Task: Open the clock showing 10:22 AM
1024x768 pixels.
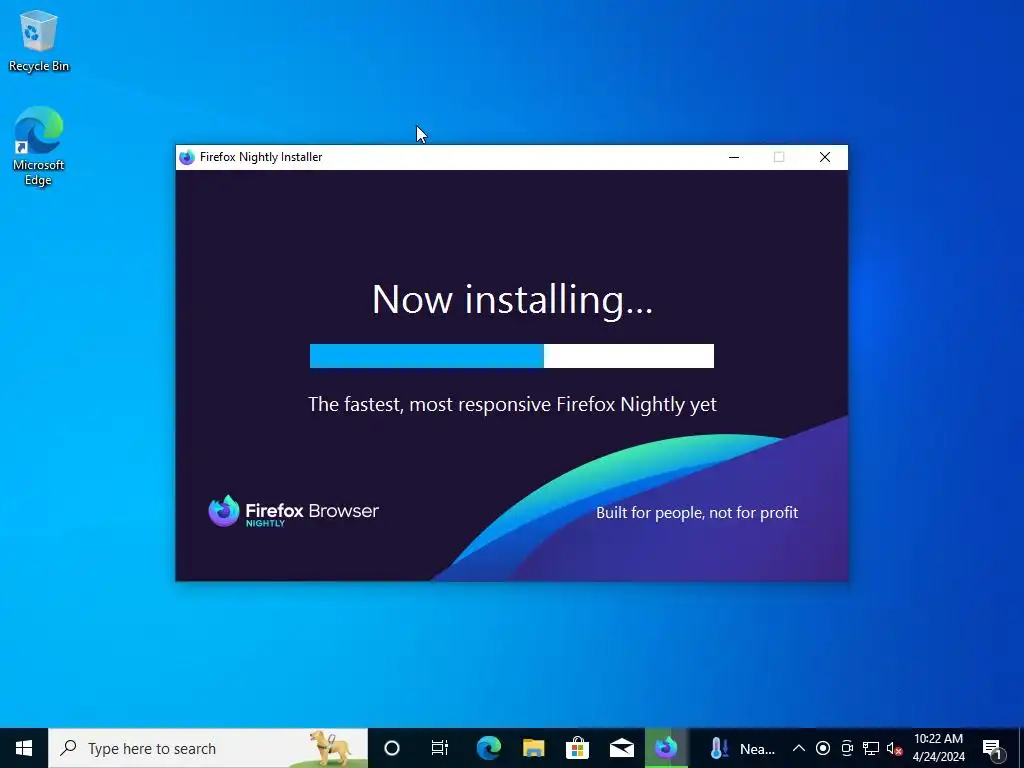Action: click(x=938, y=748)
